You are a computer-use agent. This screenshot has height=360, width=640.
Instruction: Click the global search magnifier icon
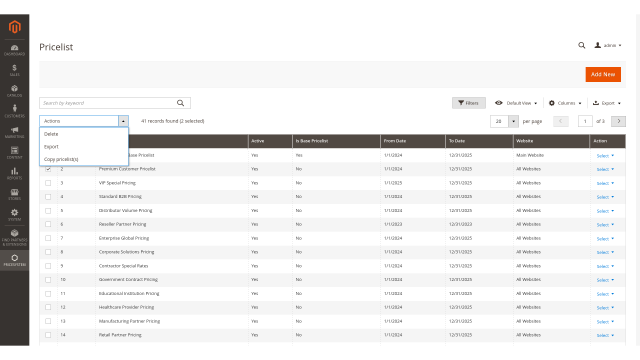coord(582,45)
